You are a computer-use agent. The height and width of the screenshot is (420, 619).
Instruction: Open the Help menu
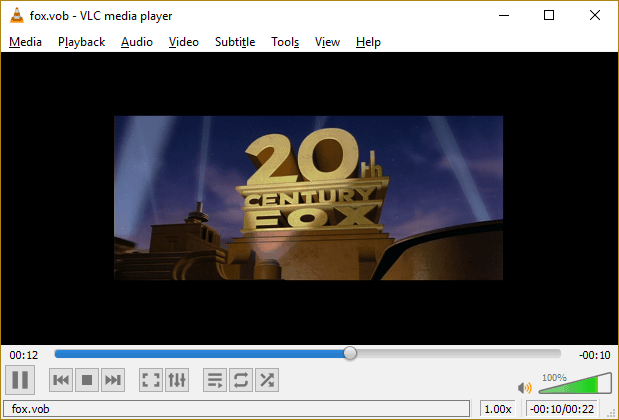368,42
